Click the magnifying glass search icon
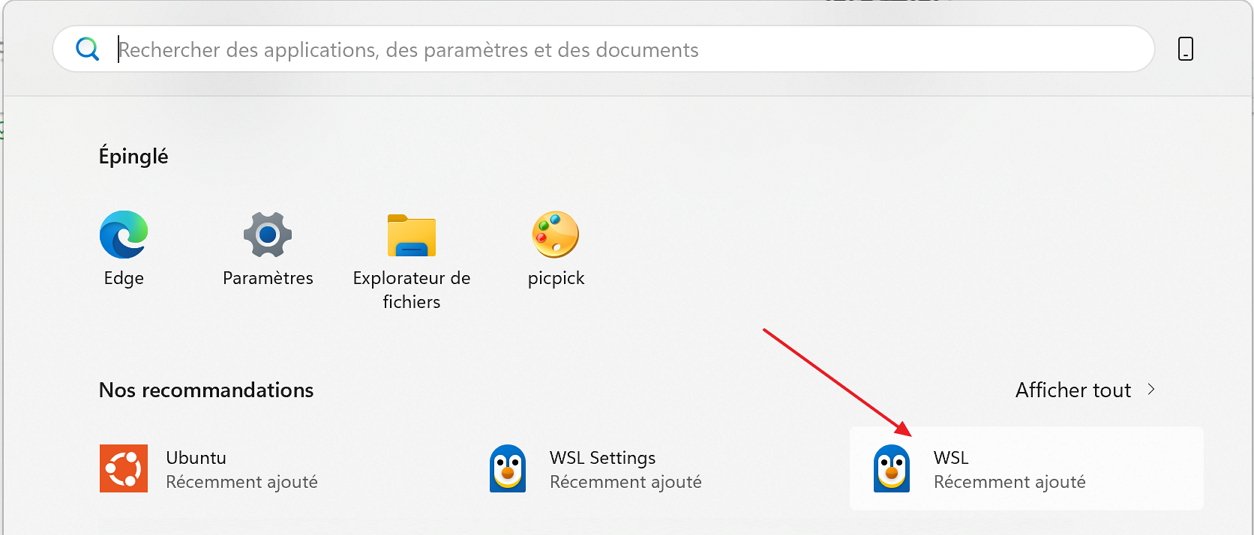 pos(88,49)
